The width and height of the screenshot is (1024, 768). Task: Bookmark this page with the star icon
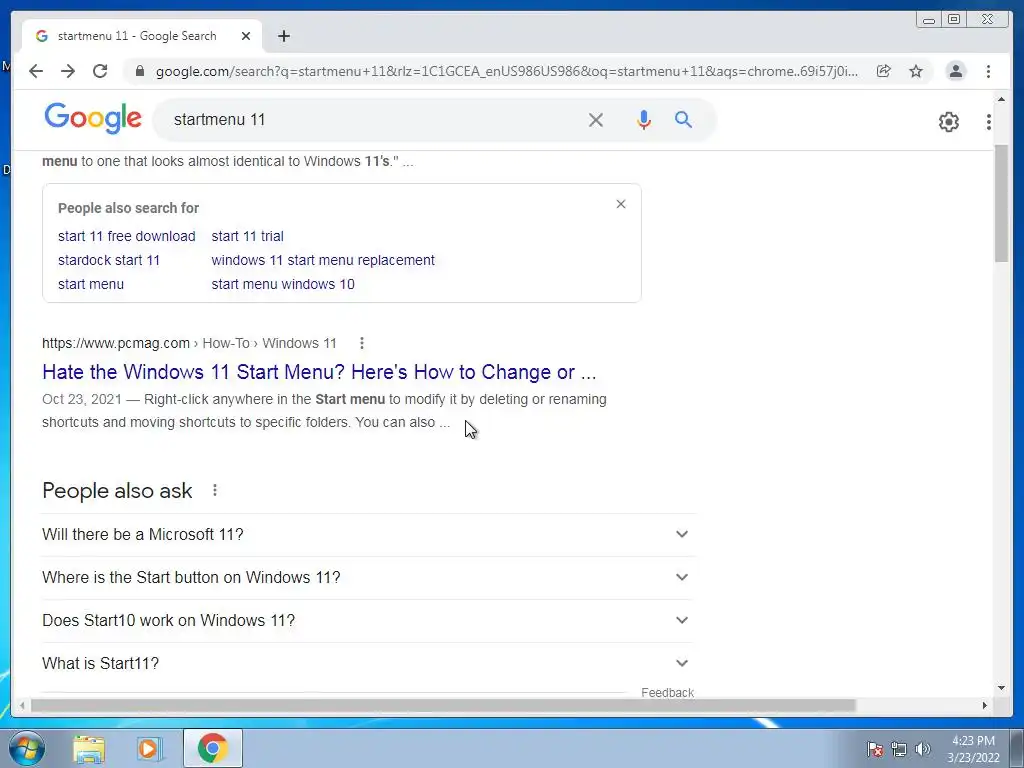[916, 71]
